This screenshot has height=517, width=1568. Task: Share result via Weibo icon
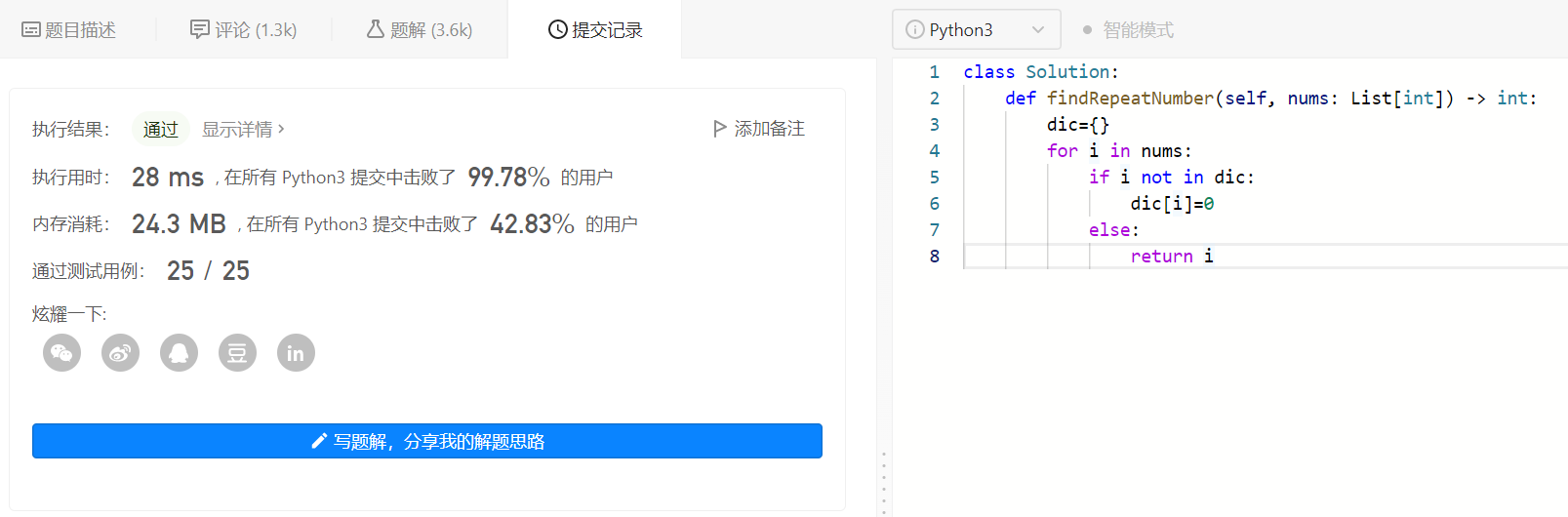coord(120,353)
